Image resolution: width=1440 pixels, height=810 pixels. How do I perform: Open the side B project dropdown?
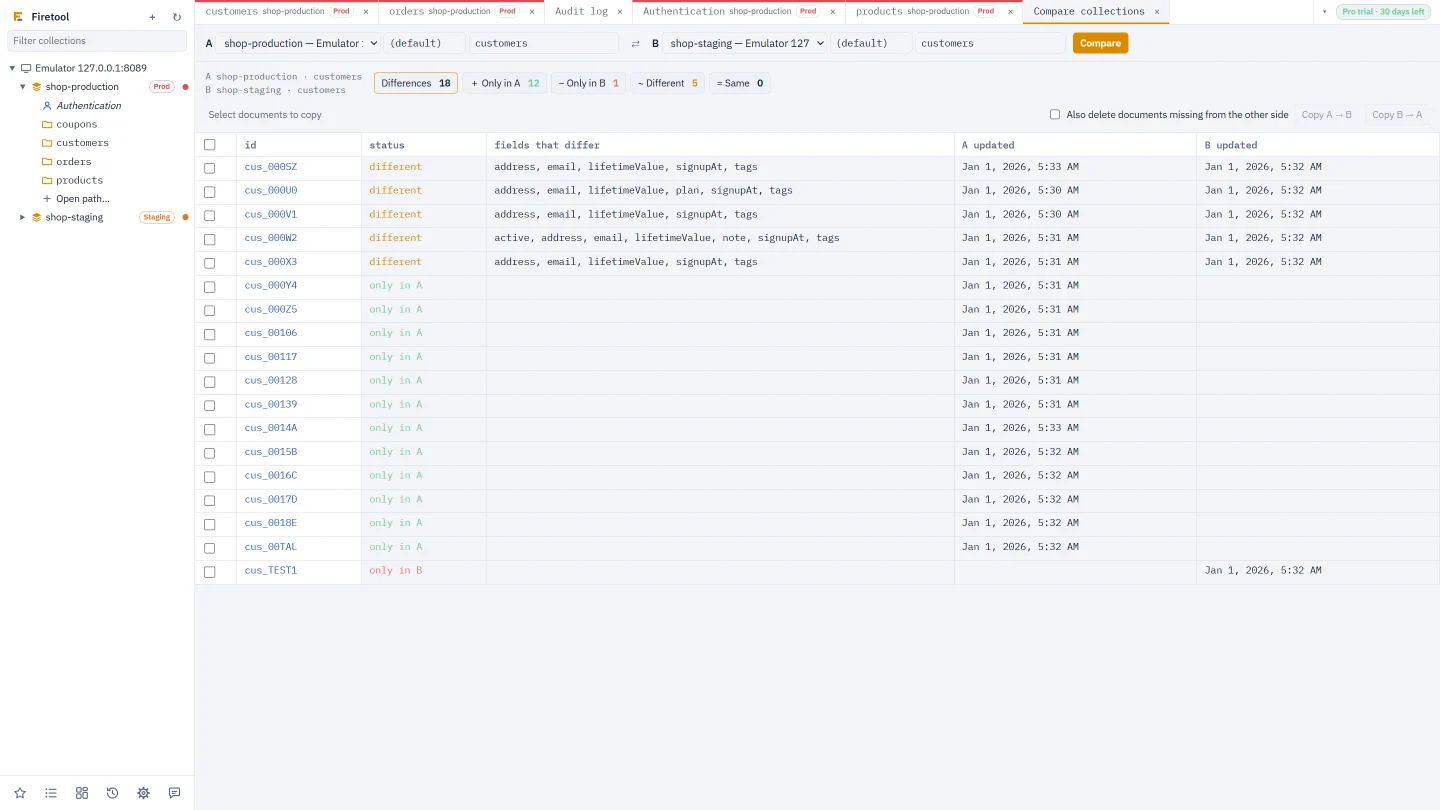745,44
